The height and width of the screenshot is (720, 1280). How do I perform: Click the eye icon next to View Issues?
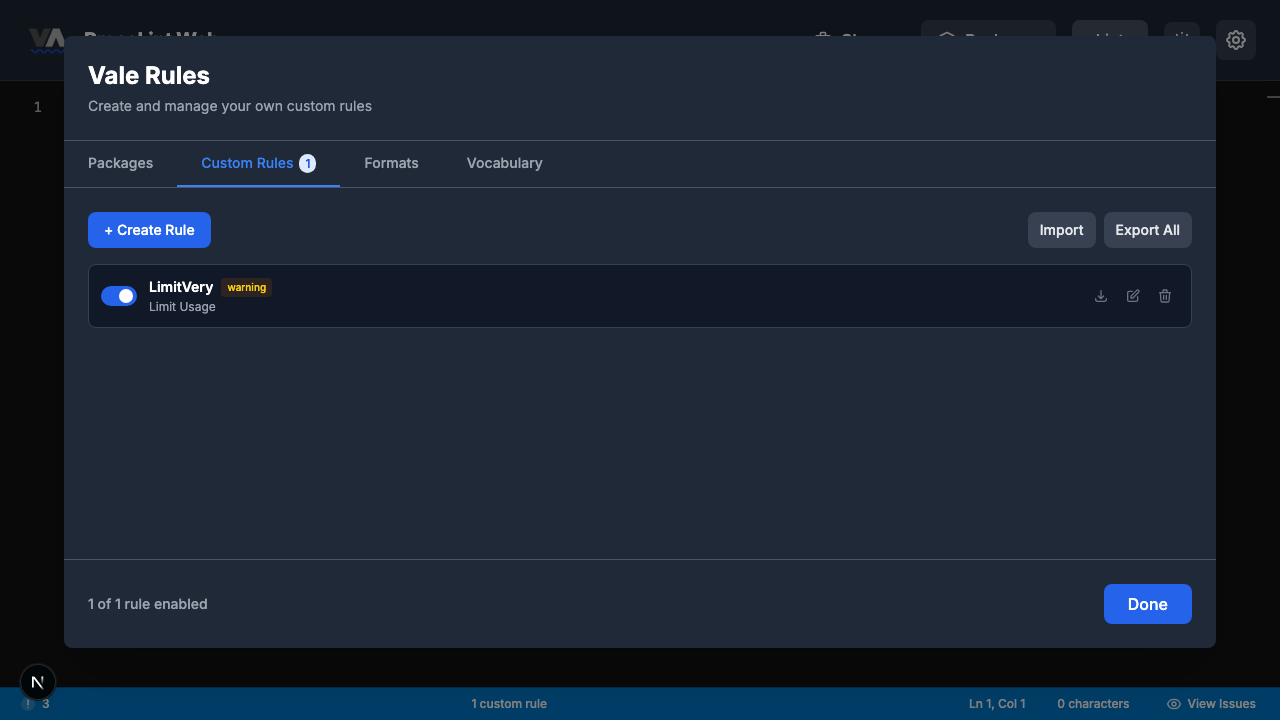click(x=1172, y=703)
